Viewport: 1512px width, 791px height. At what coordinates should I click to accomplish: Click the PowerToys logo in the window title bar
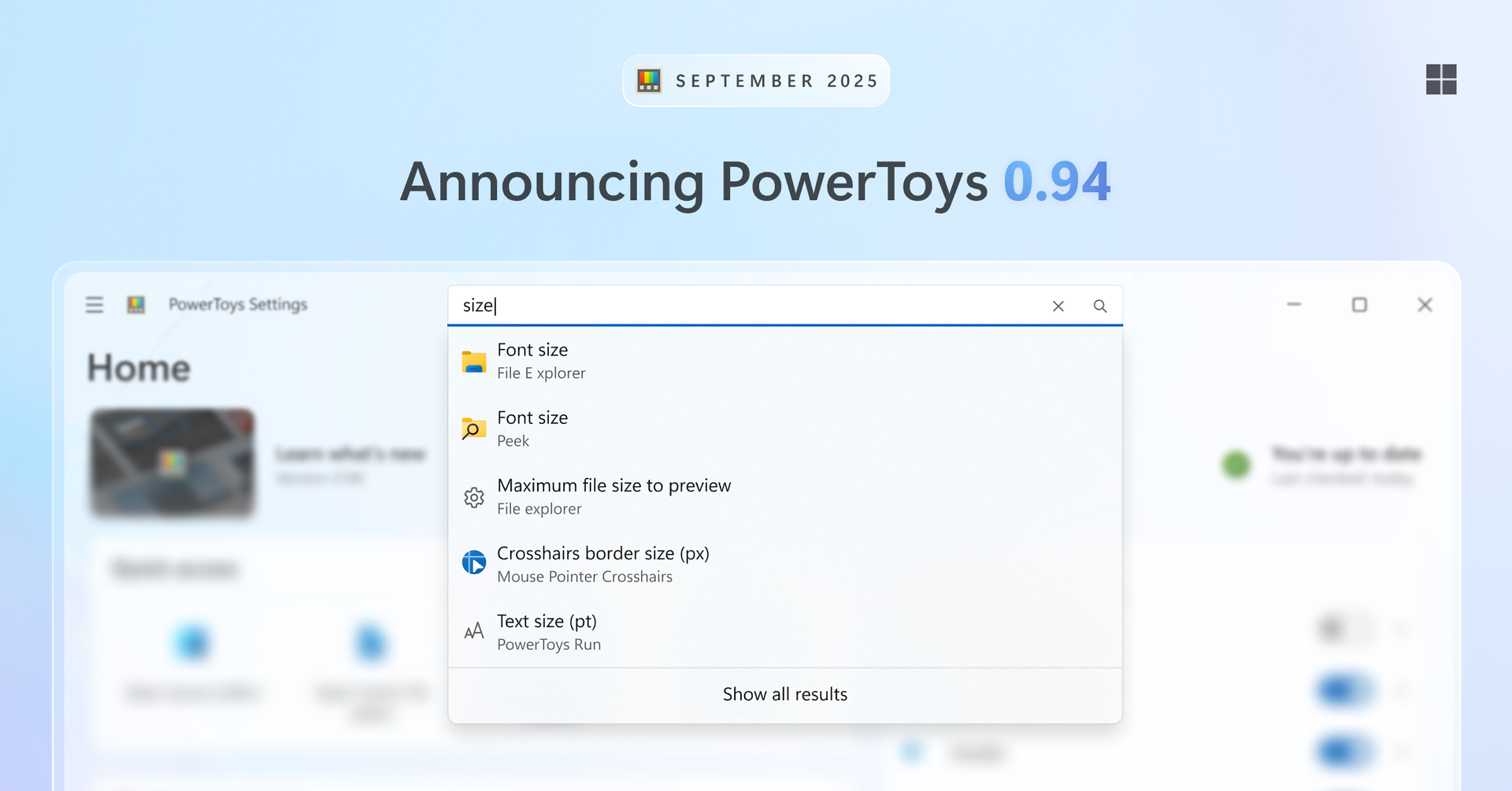[x=136, y=305]
